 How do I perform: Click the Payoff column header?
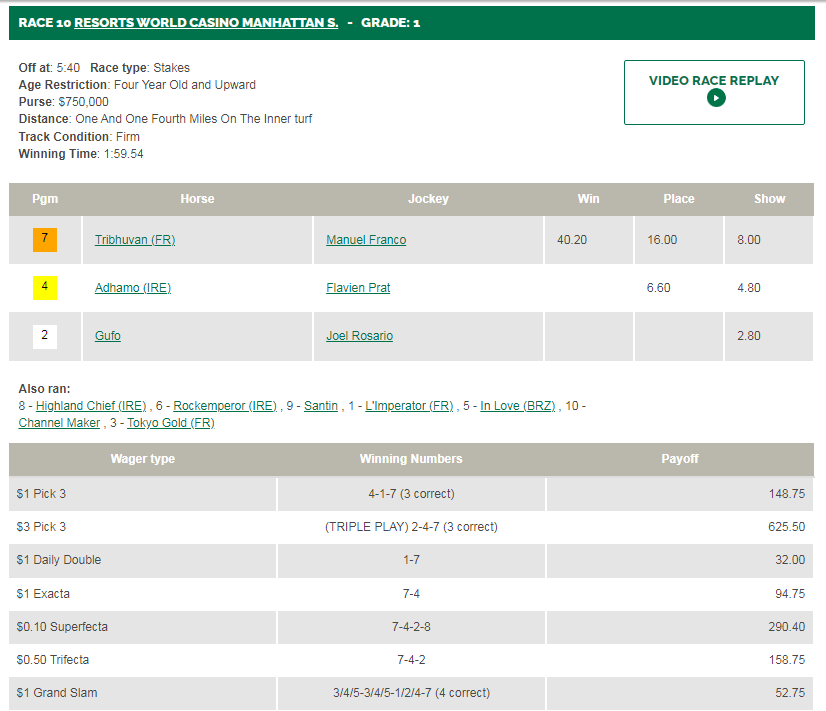point(680,459)
